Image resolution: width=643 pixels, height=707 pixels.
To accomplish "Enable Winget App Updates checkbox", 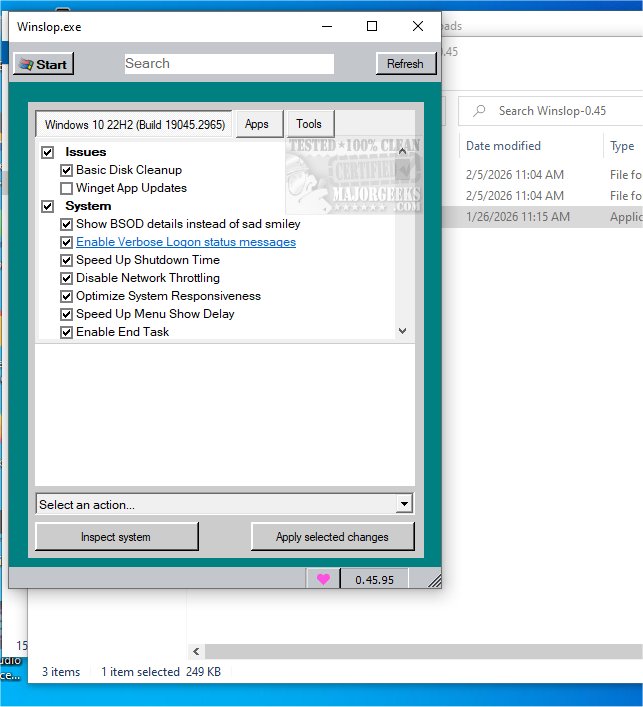I will pos(67,188).
